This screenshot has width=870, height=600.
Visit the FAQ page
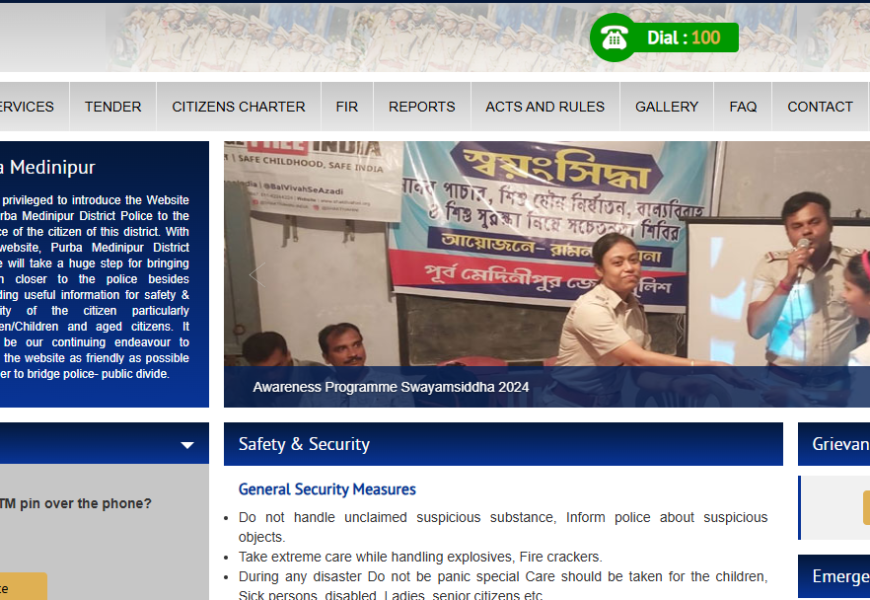click(743, 107)
